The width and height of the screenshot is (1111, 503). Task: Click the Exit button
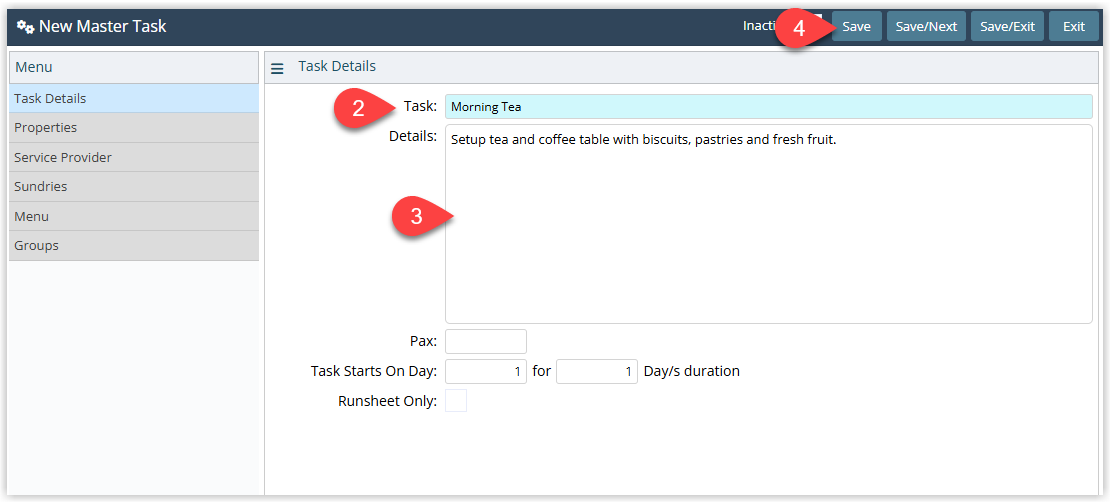pos(1073,27)
